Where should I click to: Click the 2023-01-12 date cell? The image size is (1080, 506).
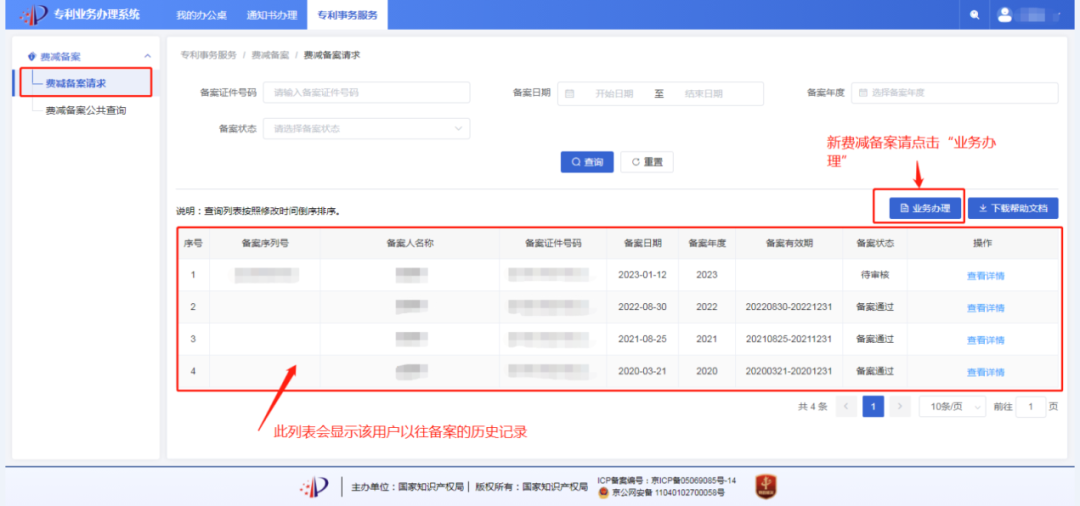pos(643,275)
